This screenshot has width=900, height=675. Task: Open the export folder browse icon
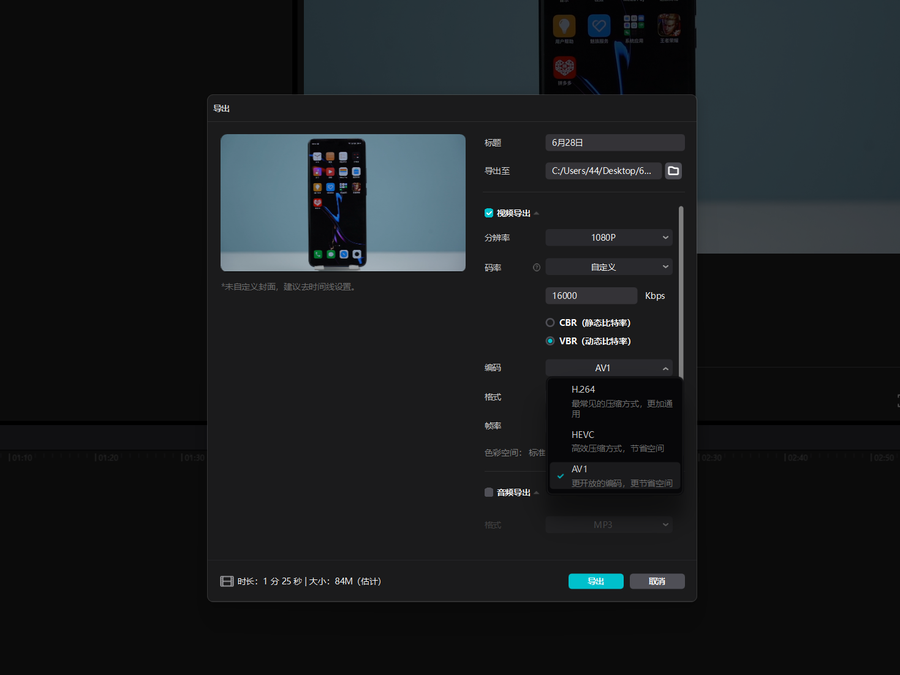click(673, 170)
